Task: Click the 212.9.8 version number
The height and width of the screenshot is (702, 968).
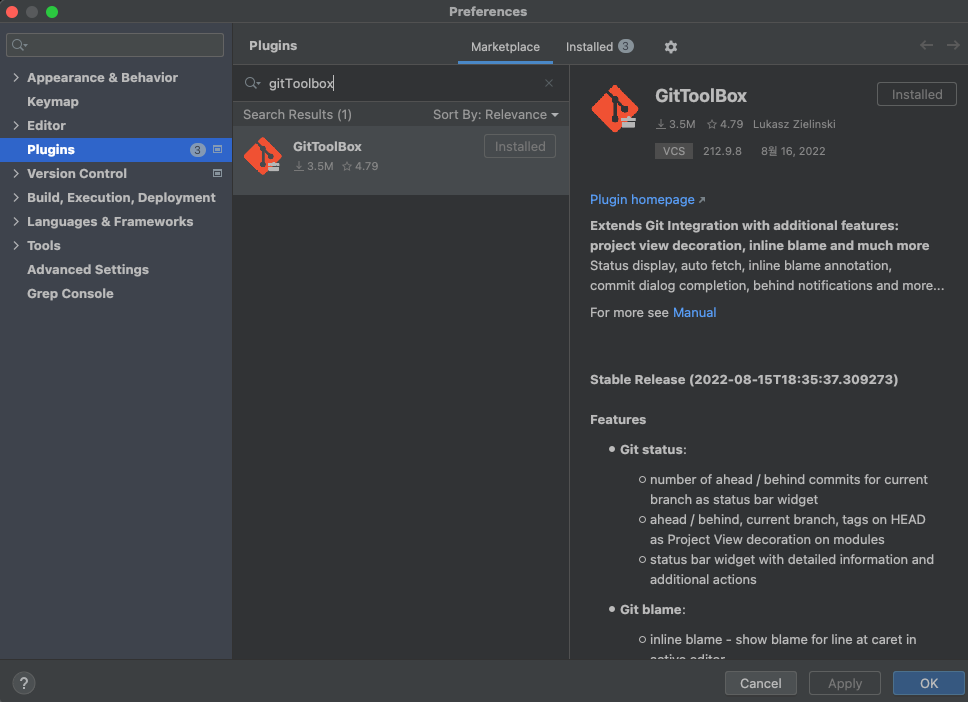Action: pyautogui.click(x=722, y=151)
